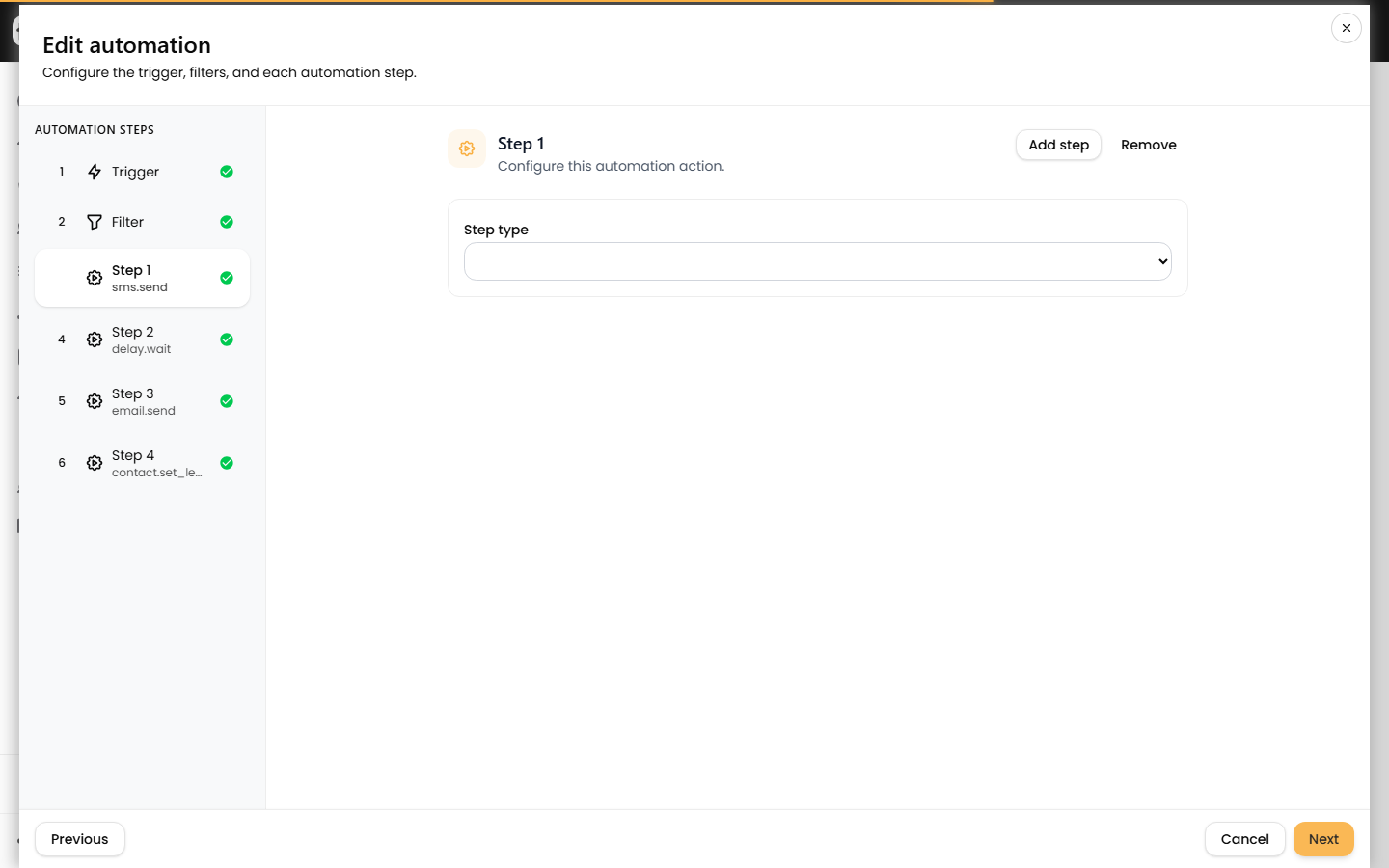Click the Trigger lightning bolt icon
This screenshot has height=868, width=1389.
pyautogui.click(x=95, y=172)
